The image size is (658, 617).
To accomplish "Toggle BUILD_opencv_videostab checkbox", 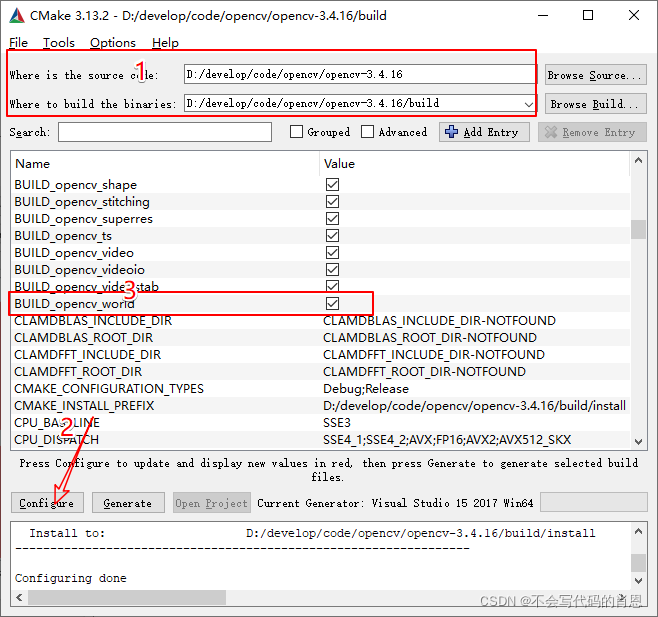I will click(332, 285).
